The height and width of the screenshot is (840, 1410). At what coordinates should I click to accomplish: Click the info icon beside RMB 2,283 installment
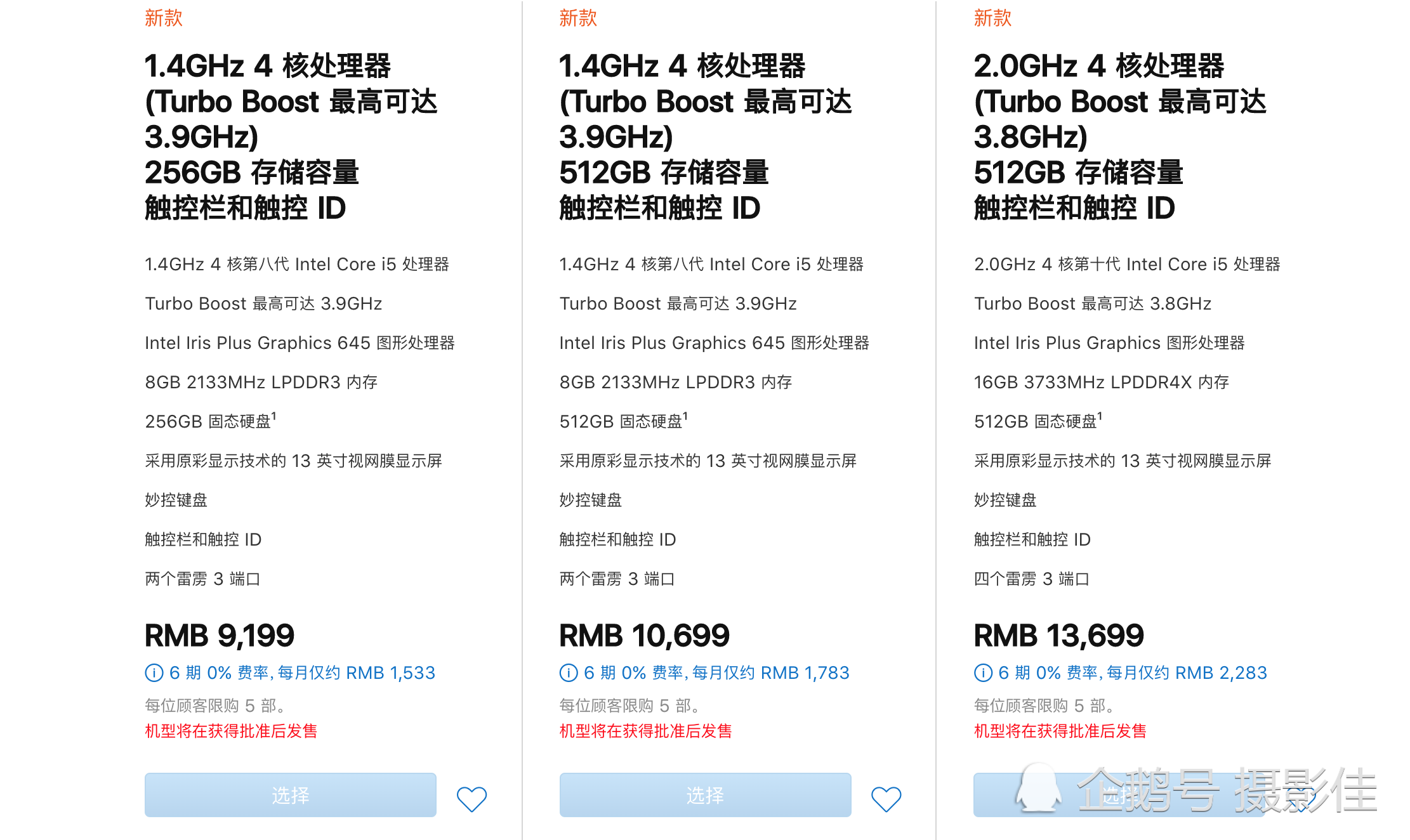click(x=983, y=673)
